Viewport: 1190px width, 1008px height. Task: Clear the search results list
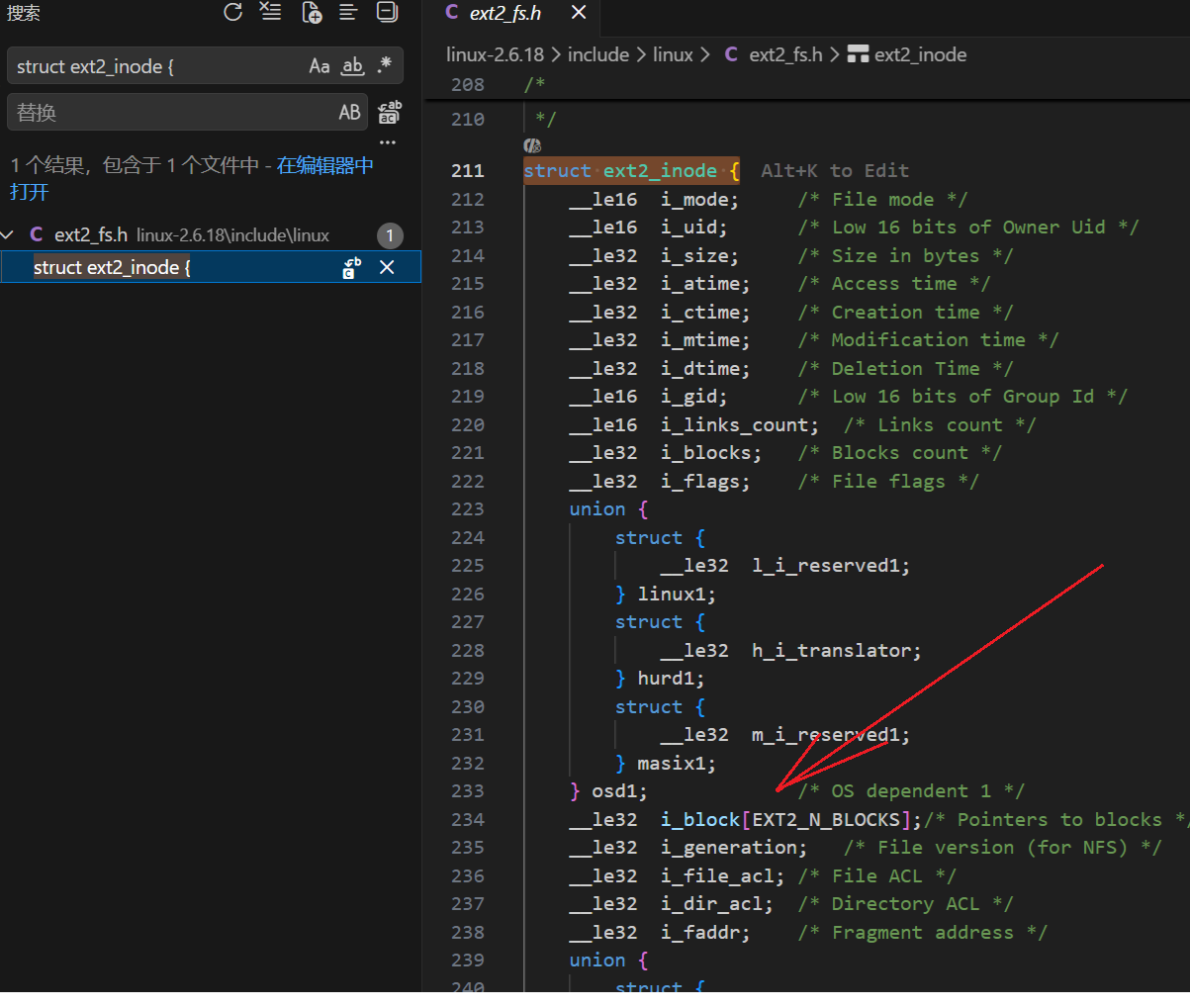point(270,12)
